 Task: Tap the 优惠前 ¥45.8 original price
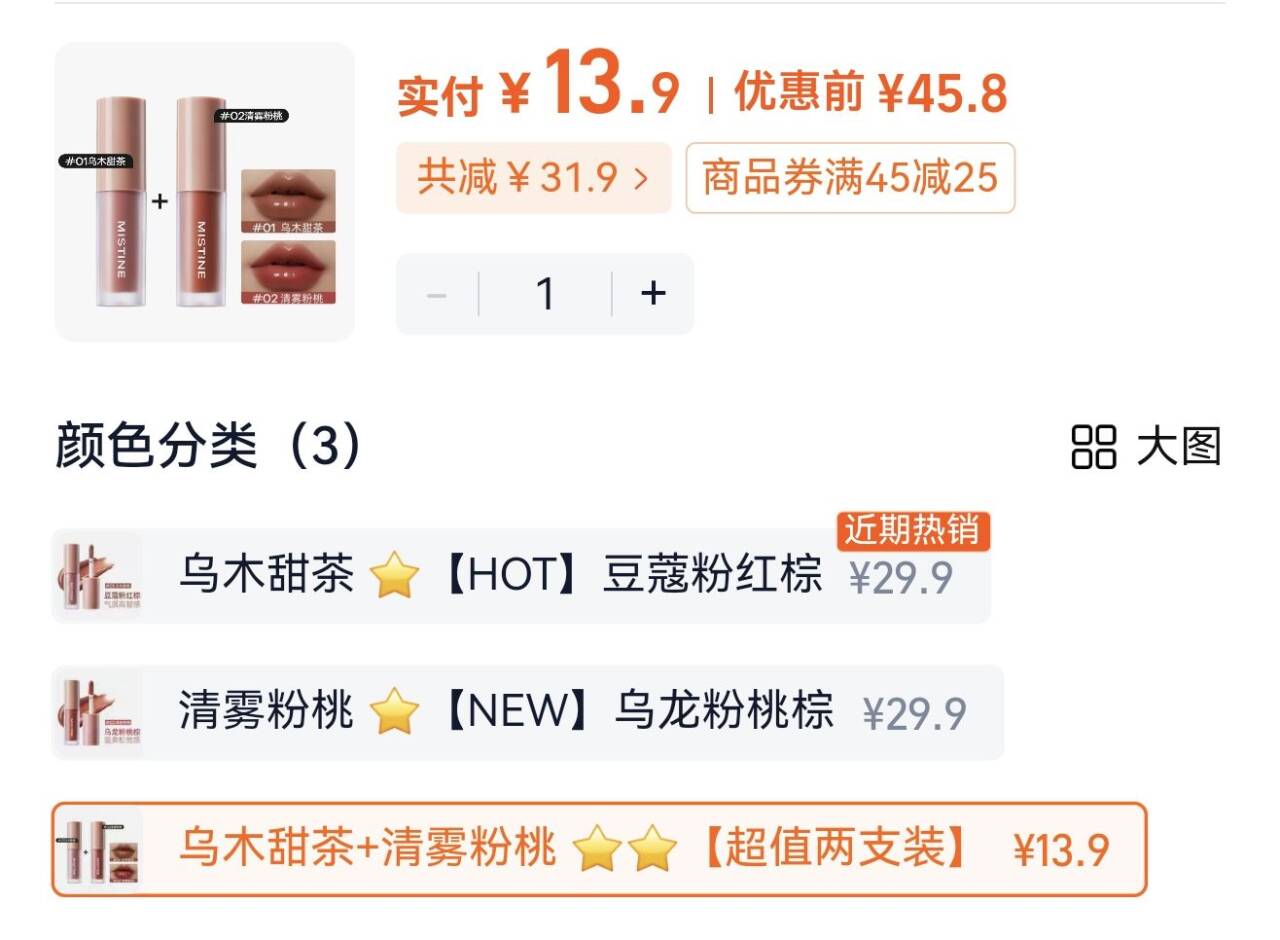(871, 94)
